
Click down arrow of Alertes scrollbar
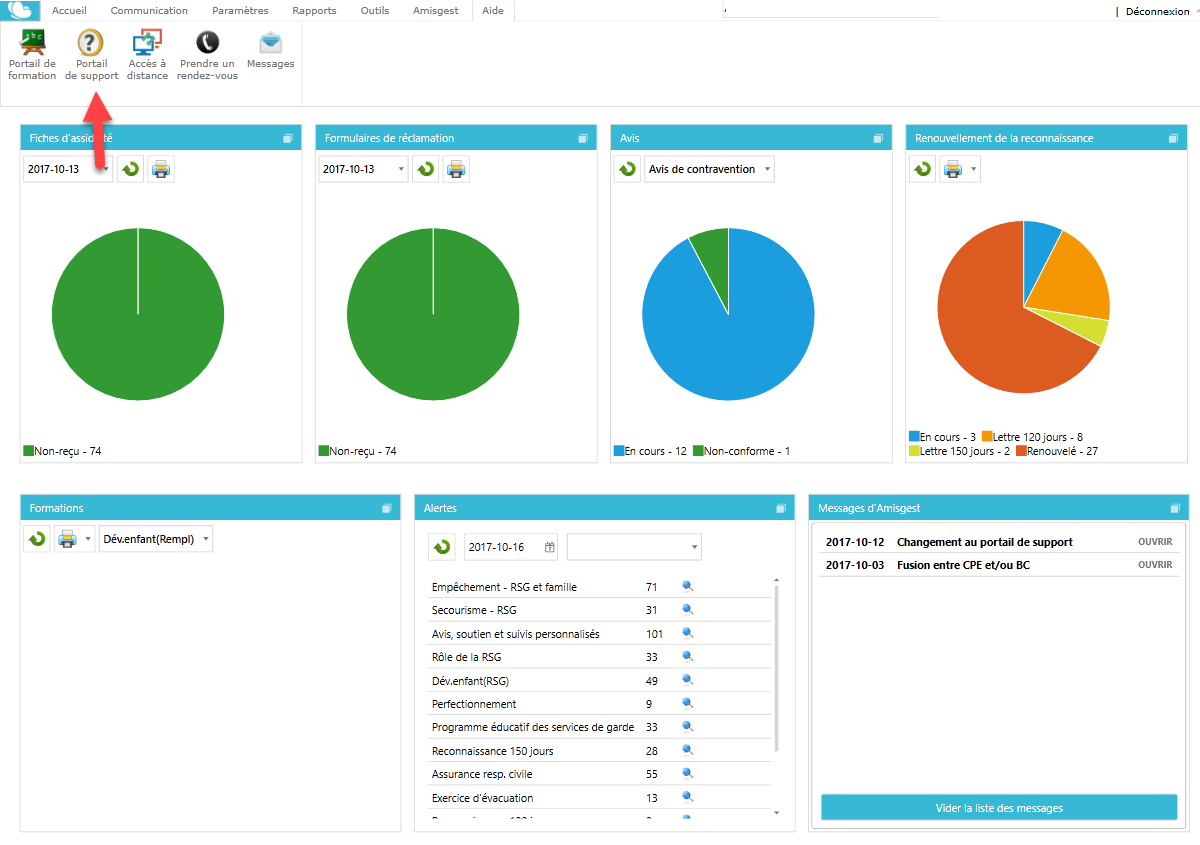click(777, 814)
